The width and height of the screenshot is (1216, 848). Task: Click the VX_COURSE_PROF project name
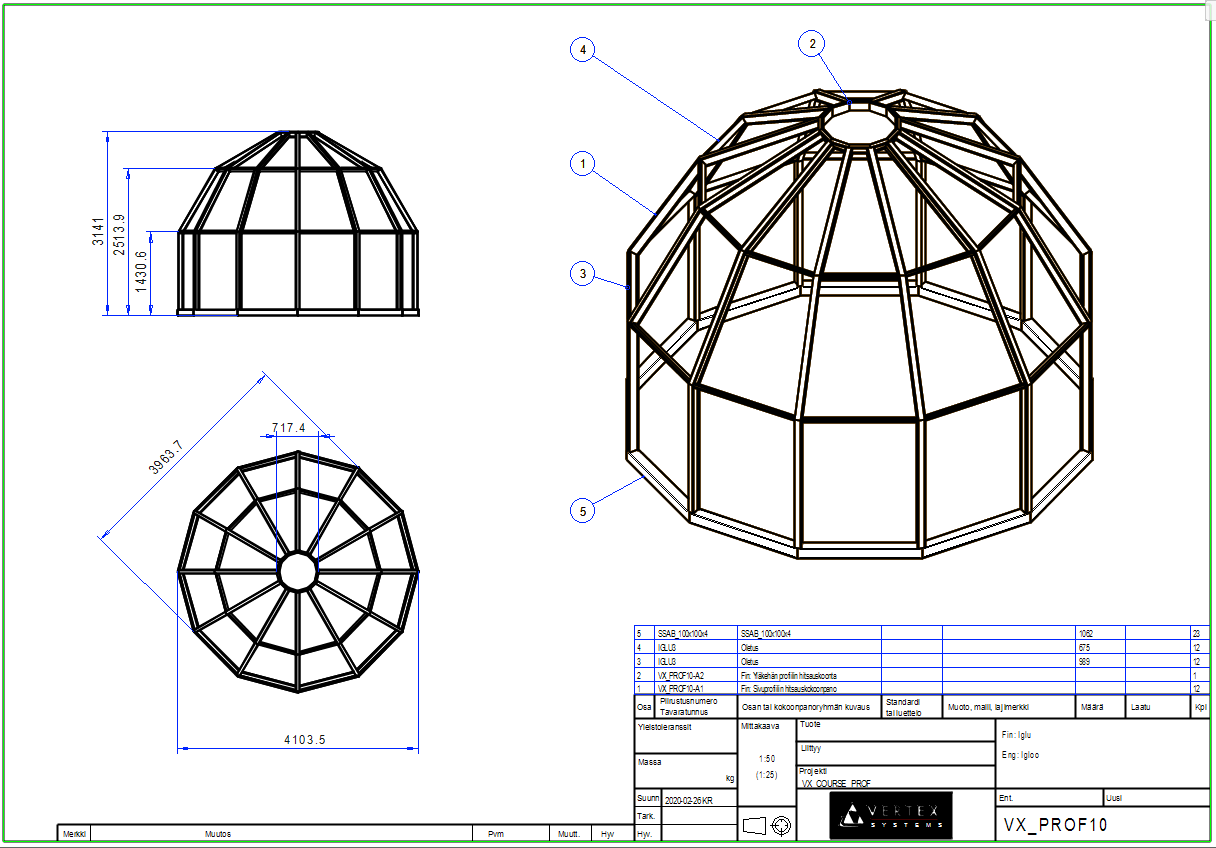836,784
